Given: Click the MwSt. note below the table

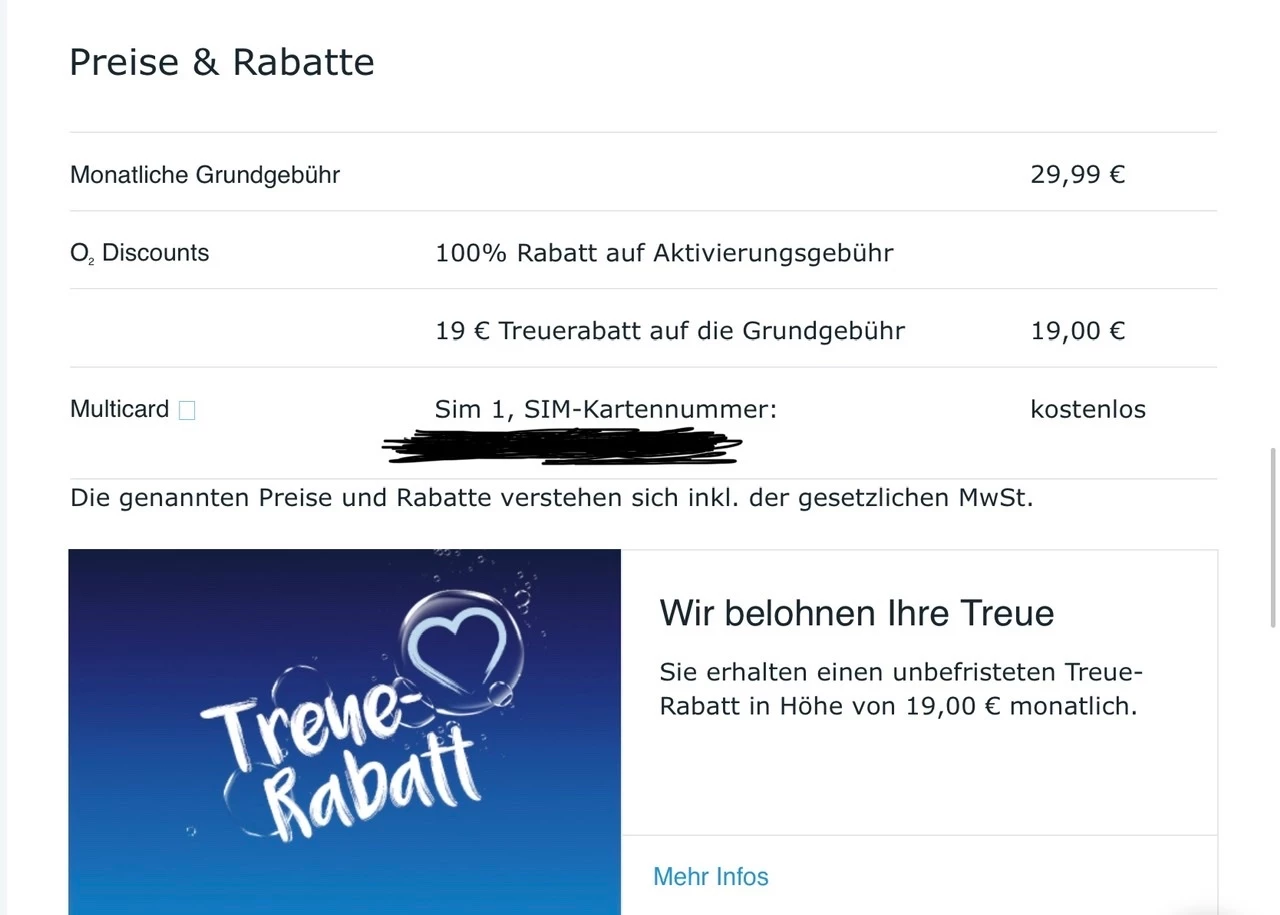Looking at the screenshot, I should 551,498.
